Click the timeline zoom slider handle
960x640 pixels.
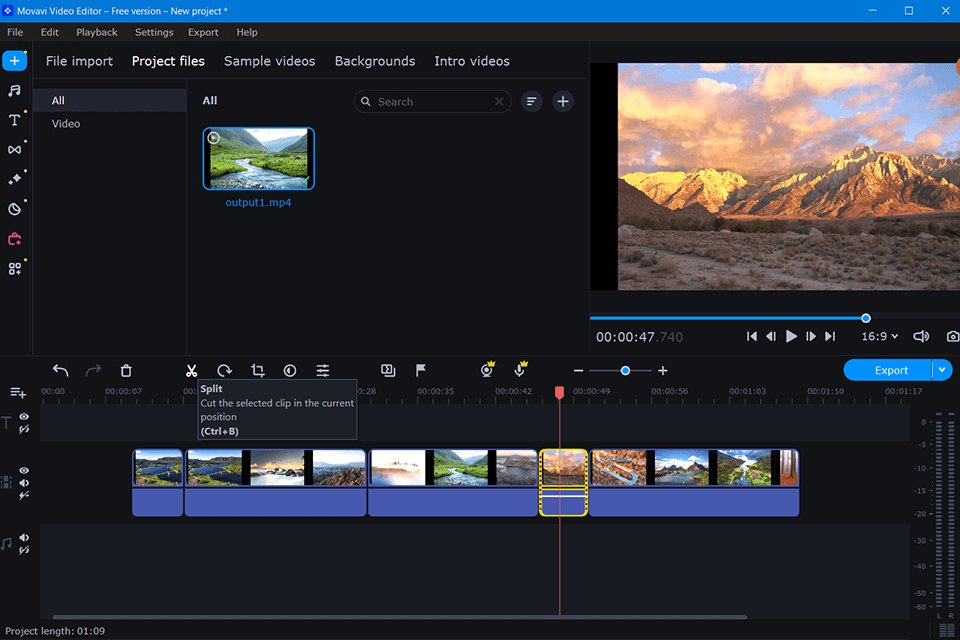pyautogui.click(x=625, y=370)
